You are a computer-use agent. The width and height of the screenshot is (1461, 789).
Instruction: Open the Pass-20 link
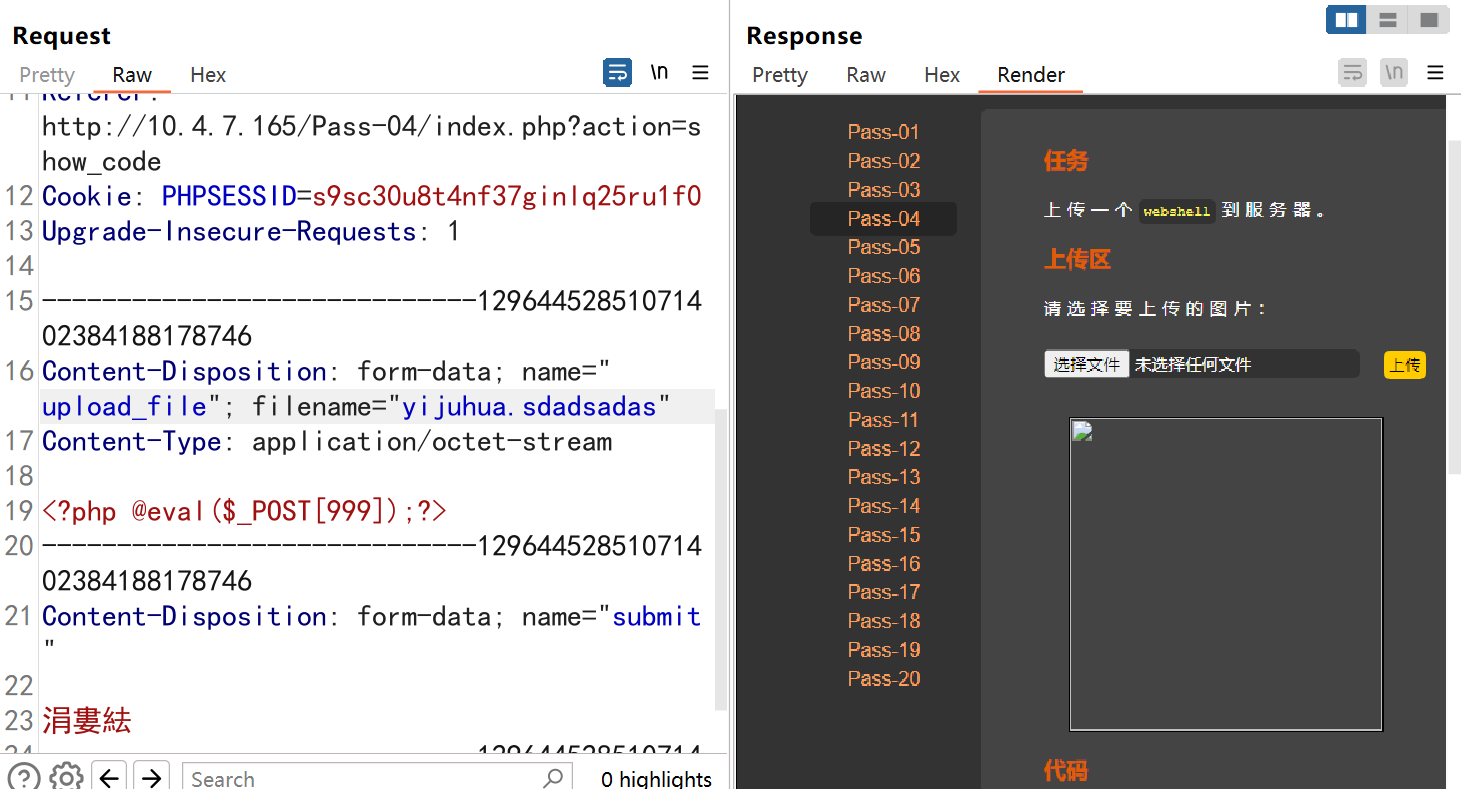pyautogui.click(x=883, y=679)
